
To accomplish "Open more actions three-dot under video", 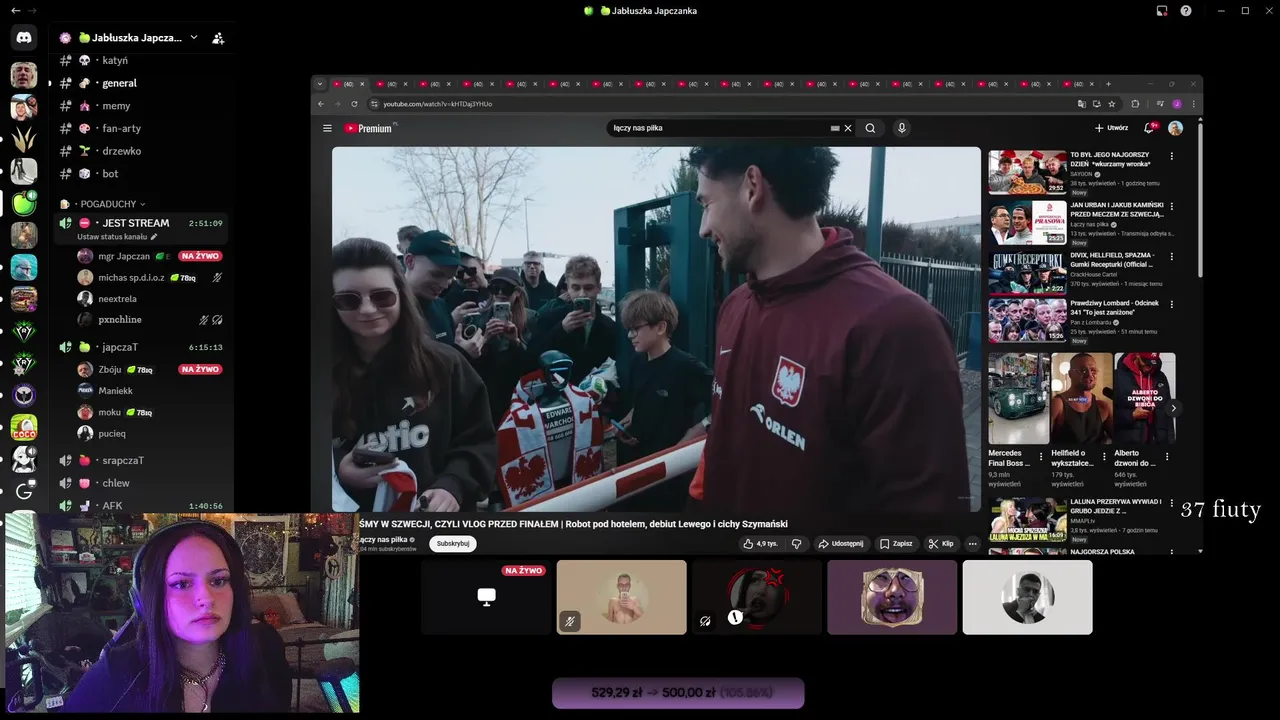I will pyautogui.click(x=972, y=544).
